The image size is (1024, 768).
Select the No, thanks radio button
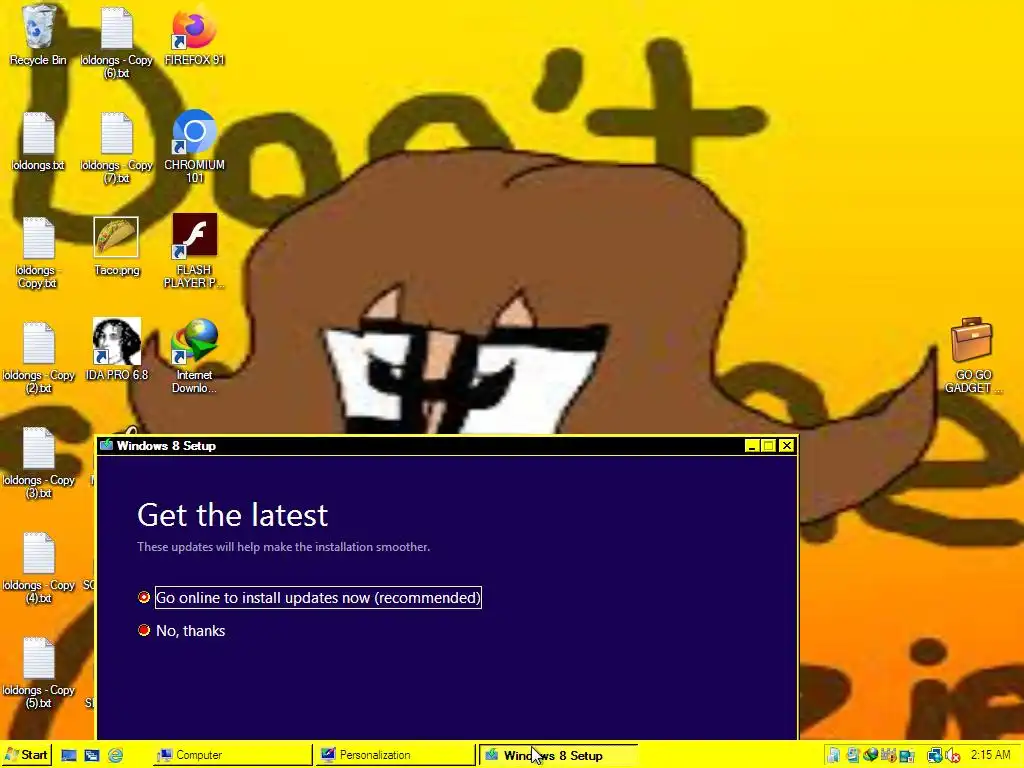click(144, 630)
